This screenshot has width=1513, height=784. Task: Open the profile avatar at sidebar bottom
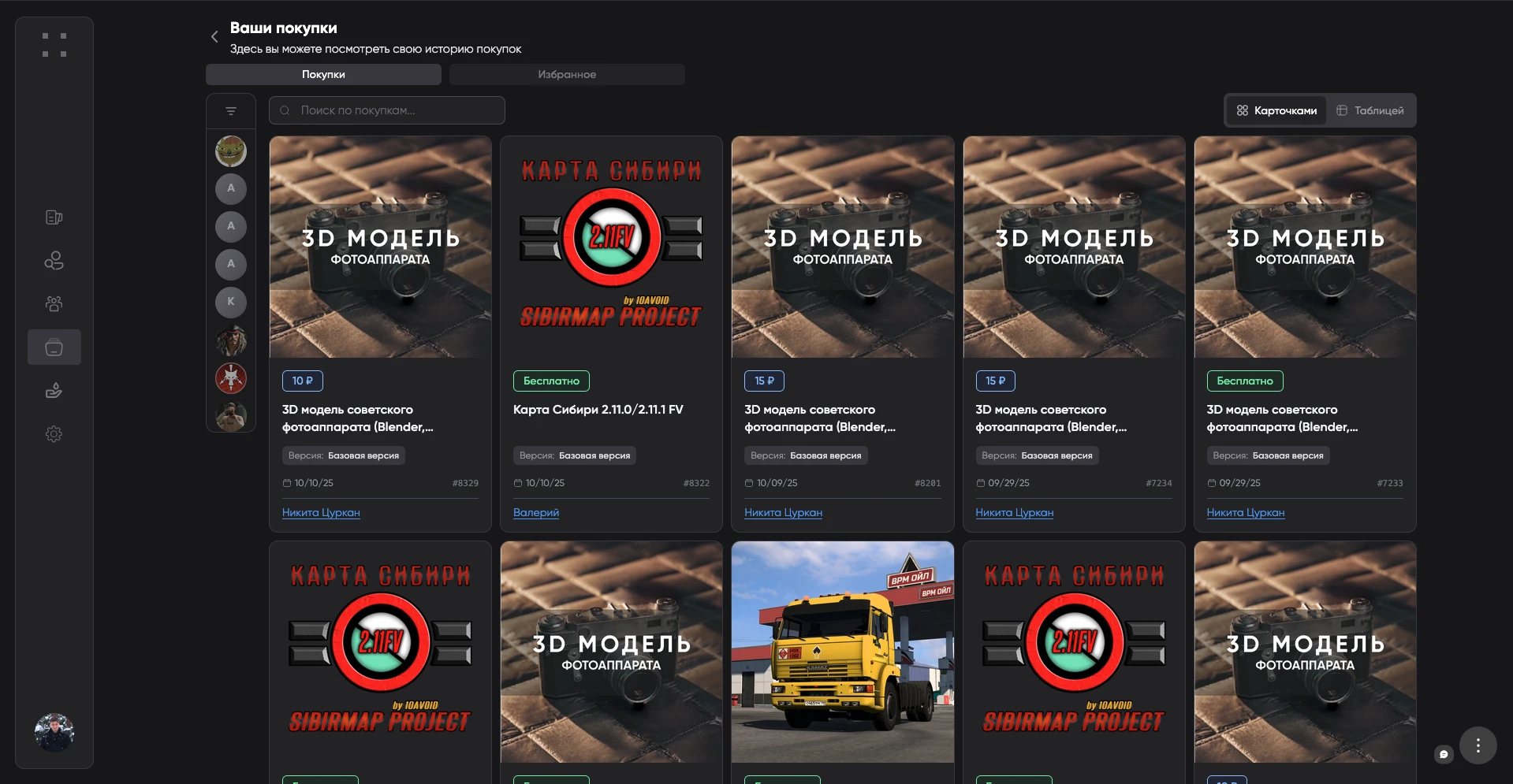(54, 733)
